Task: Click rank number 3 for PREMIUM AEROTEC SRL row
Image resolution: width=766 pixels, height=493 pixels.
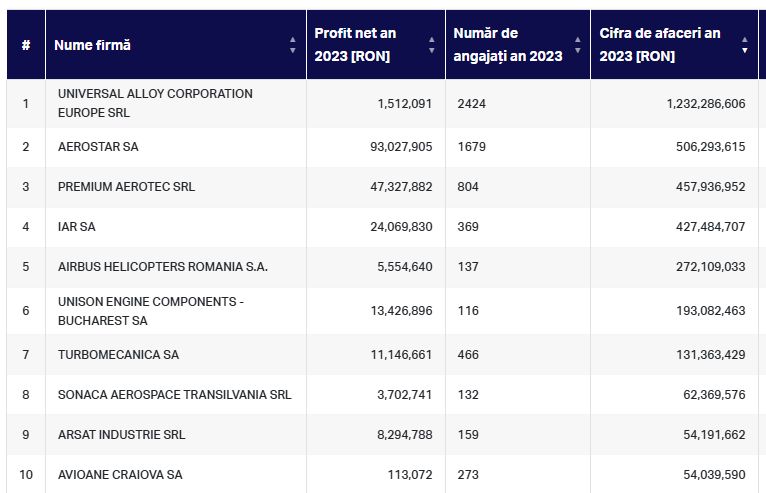Action: [x=26, y=187]
